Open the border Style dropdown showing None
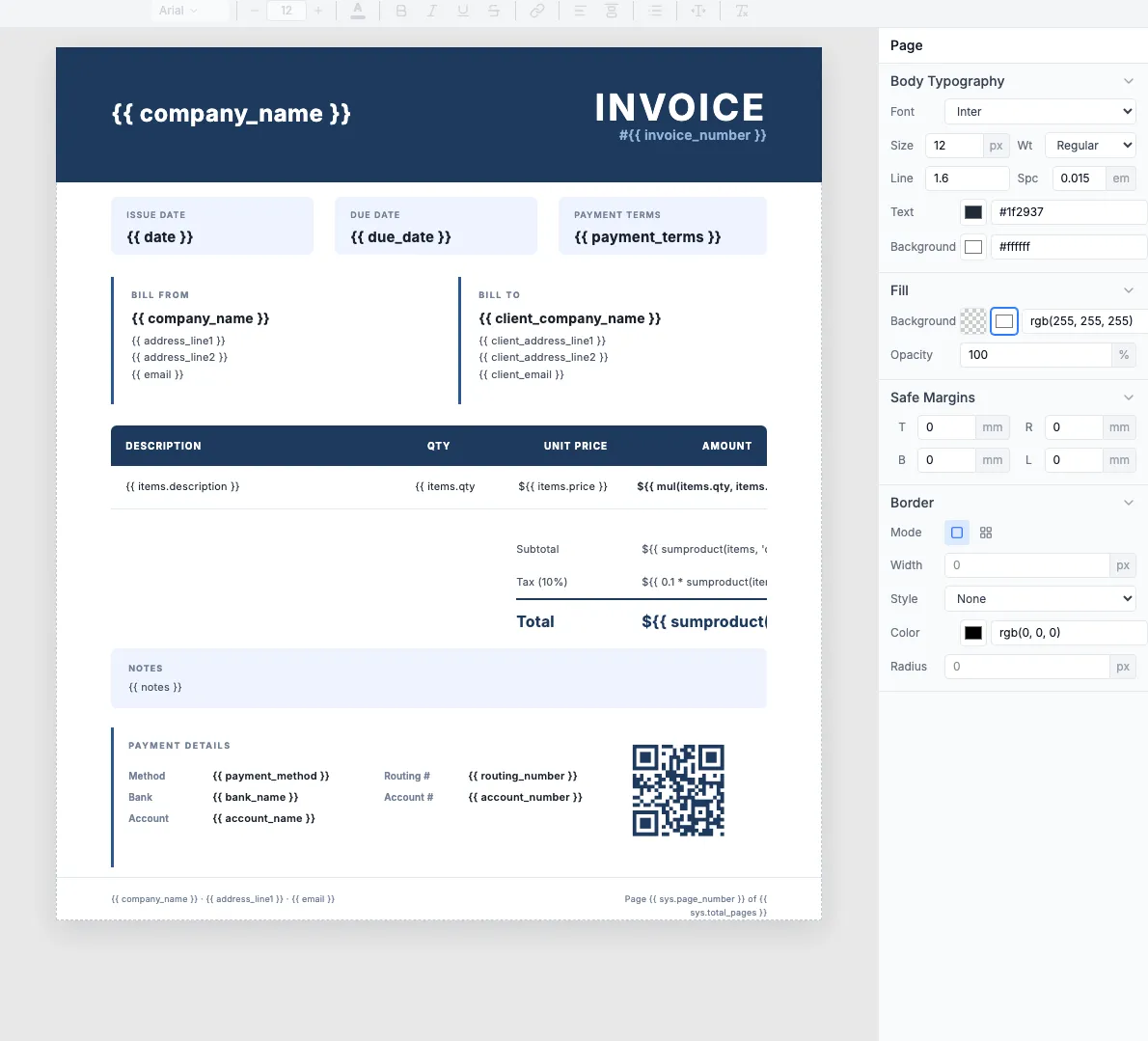The image size is (1148, 1041). [1039, 598]
